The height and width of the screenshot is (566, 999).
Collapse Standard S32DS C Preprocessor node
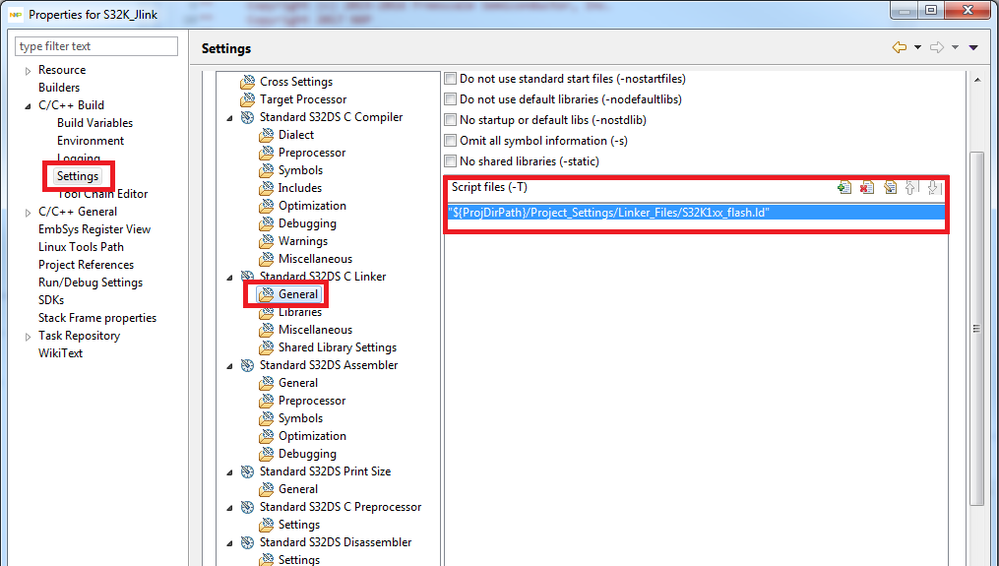[229, 507]
